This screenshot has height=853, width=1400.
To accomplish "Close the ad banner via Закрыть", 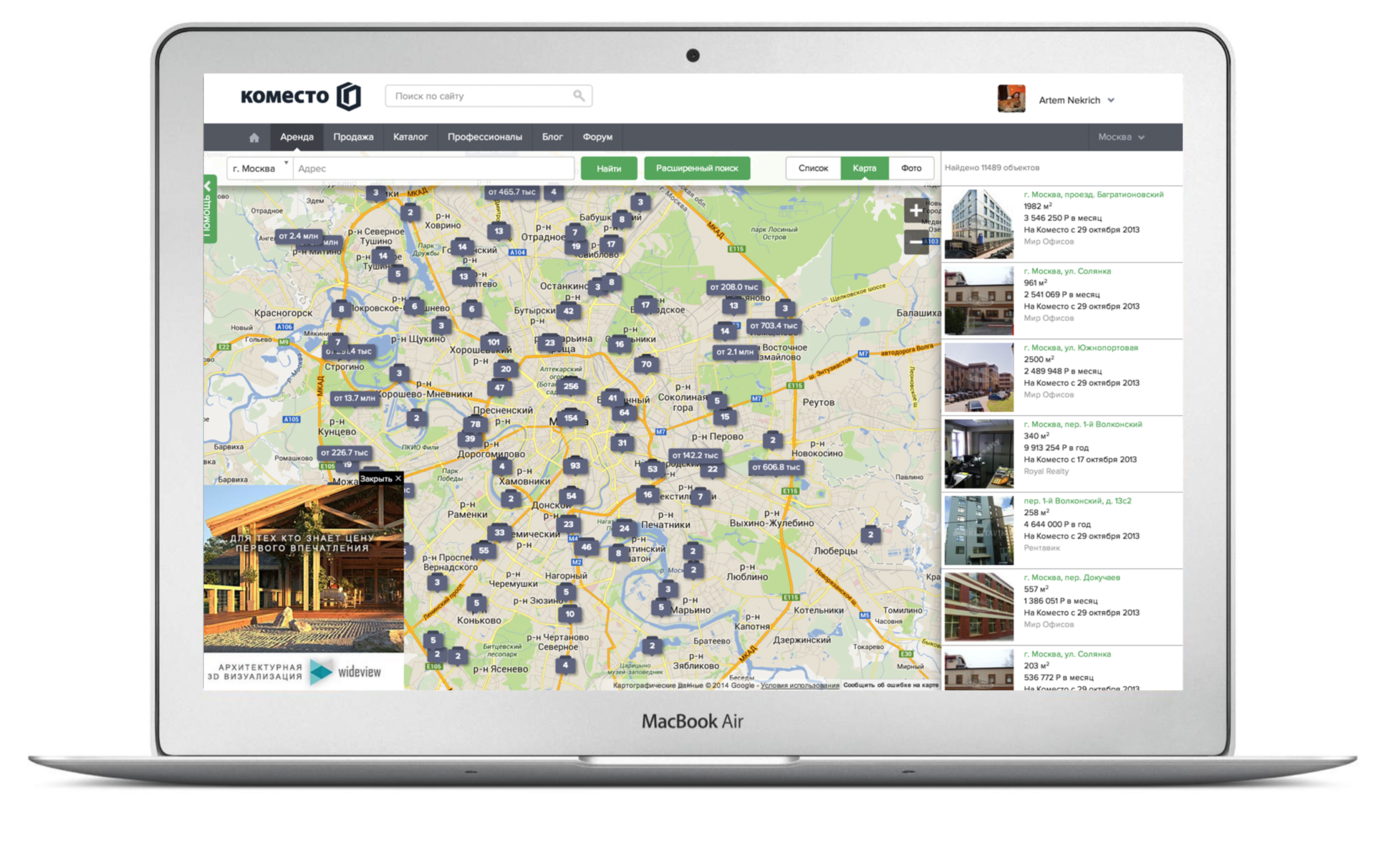I will [381, 479].
